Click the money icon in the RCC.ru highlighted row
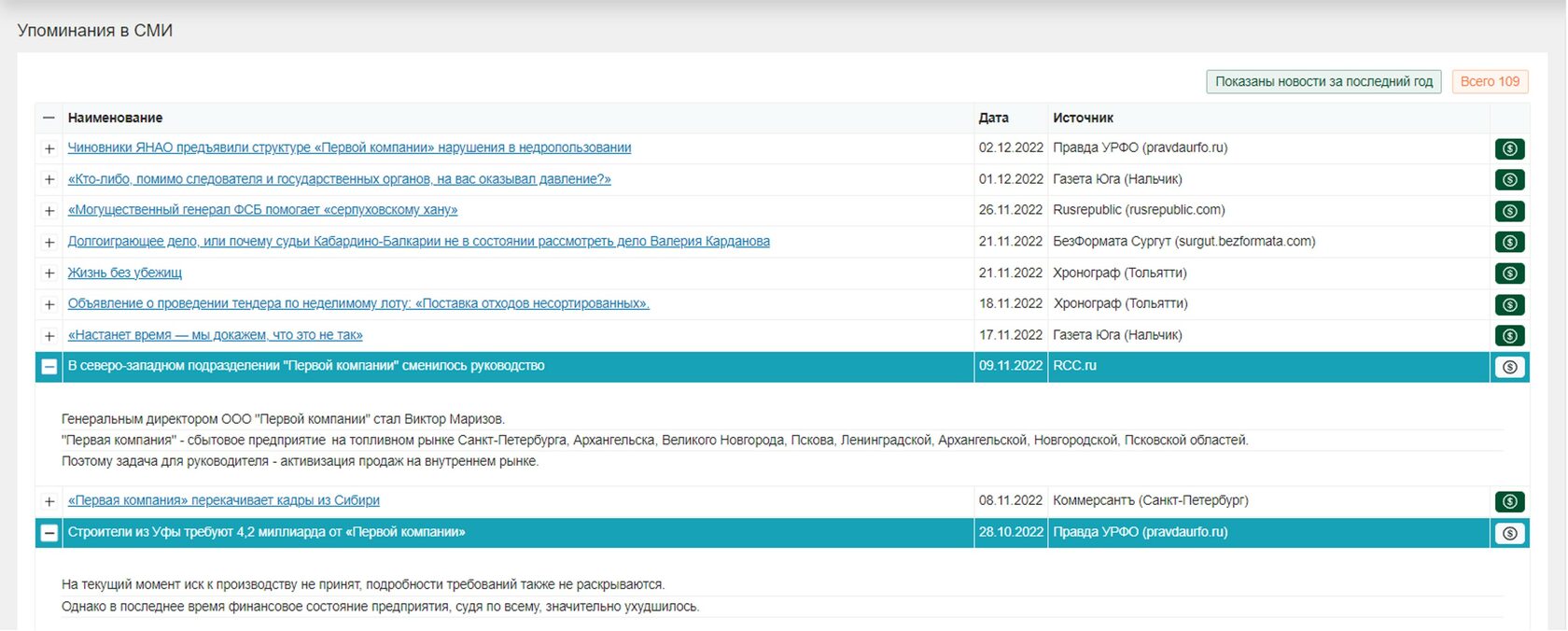Image resolution: width=1568 pixels, height=631 pixels. 1509,367
